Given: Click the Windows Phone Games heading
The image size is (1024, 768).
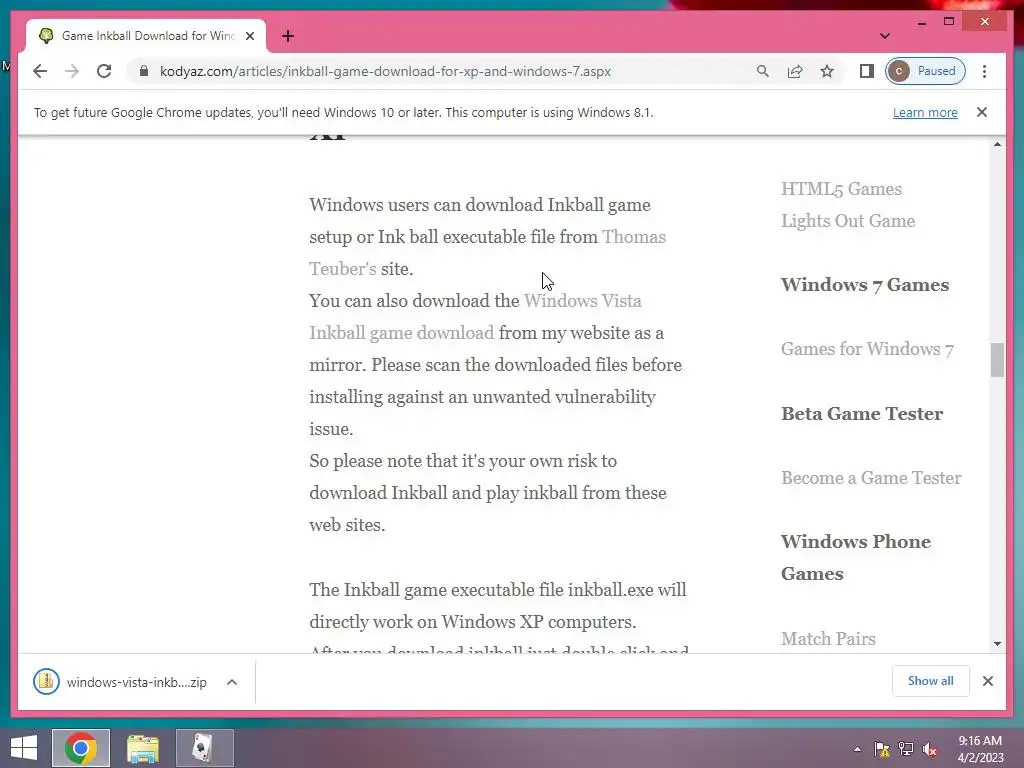Looking at the screenshot, I should 856,558.
